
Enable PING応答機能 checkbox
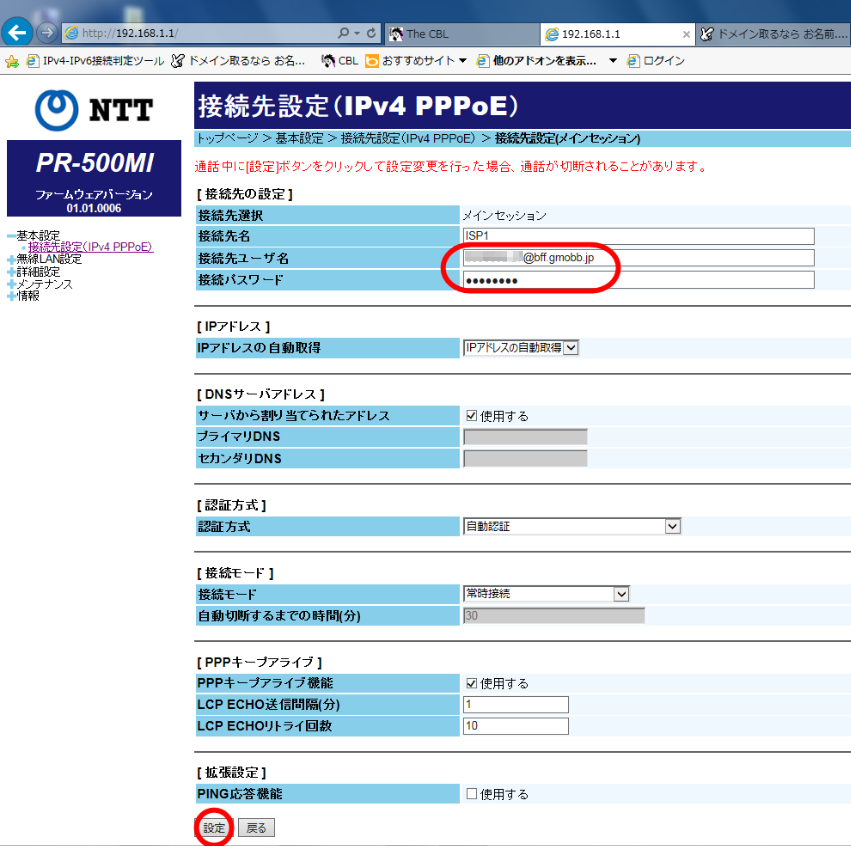472,794
